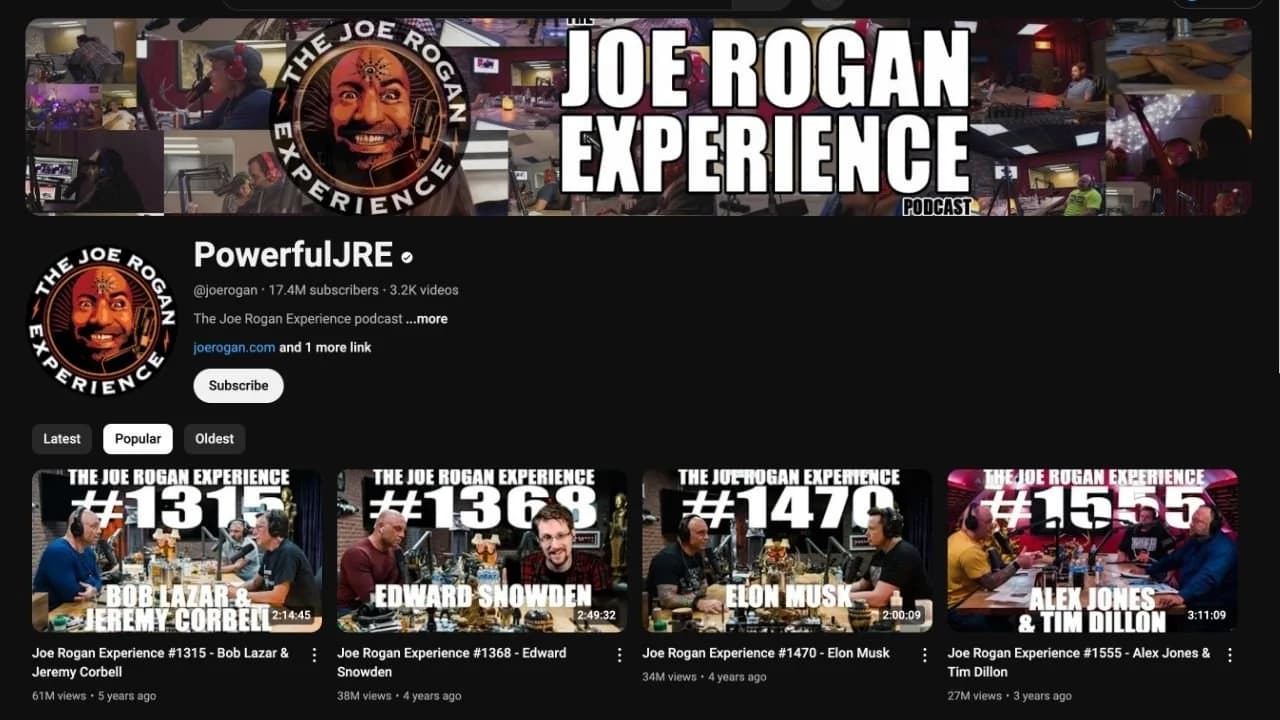Click '27M views' under Alex Jones video
The image size is (1280, 720).
[974, 696]
